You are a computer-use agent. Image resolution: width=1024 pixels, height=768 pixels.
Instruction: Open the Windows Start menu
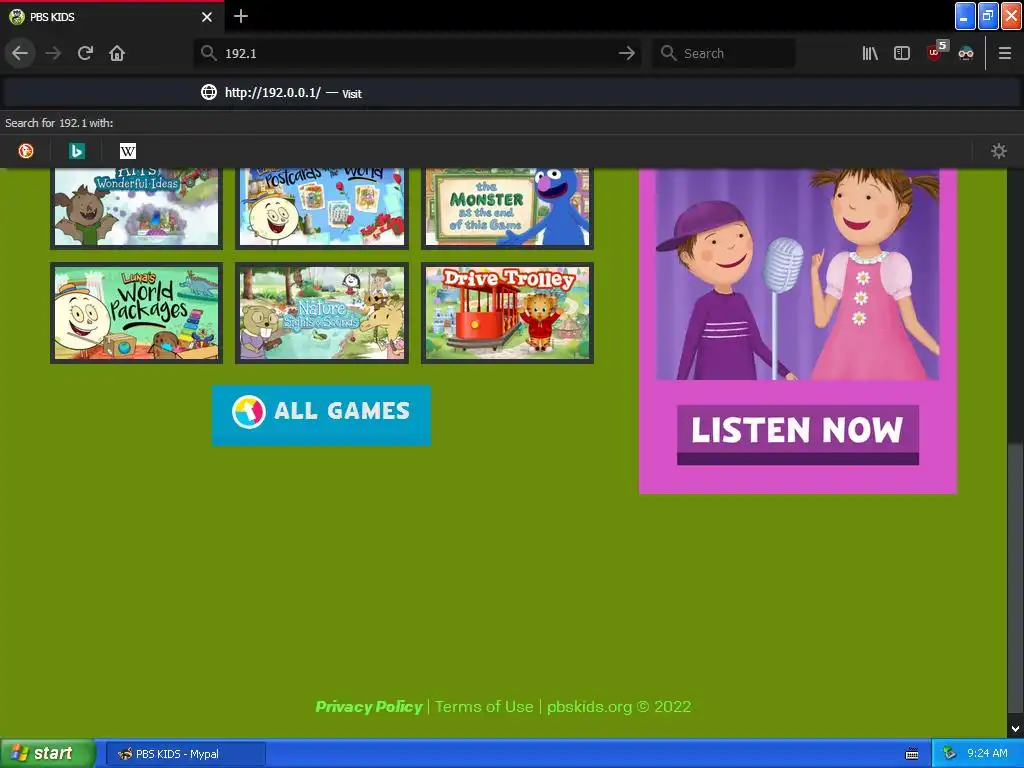(x=48, y=754)
